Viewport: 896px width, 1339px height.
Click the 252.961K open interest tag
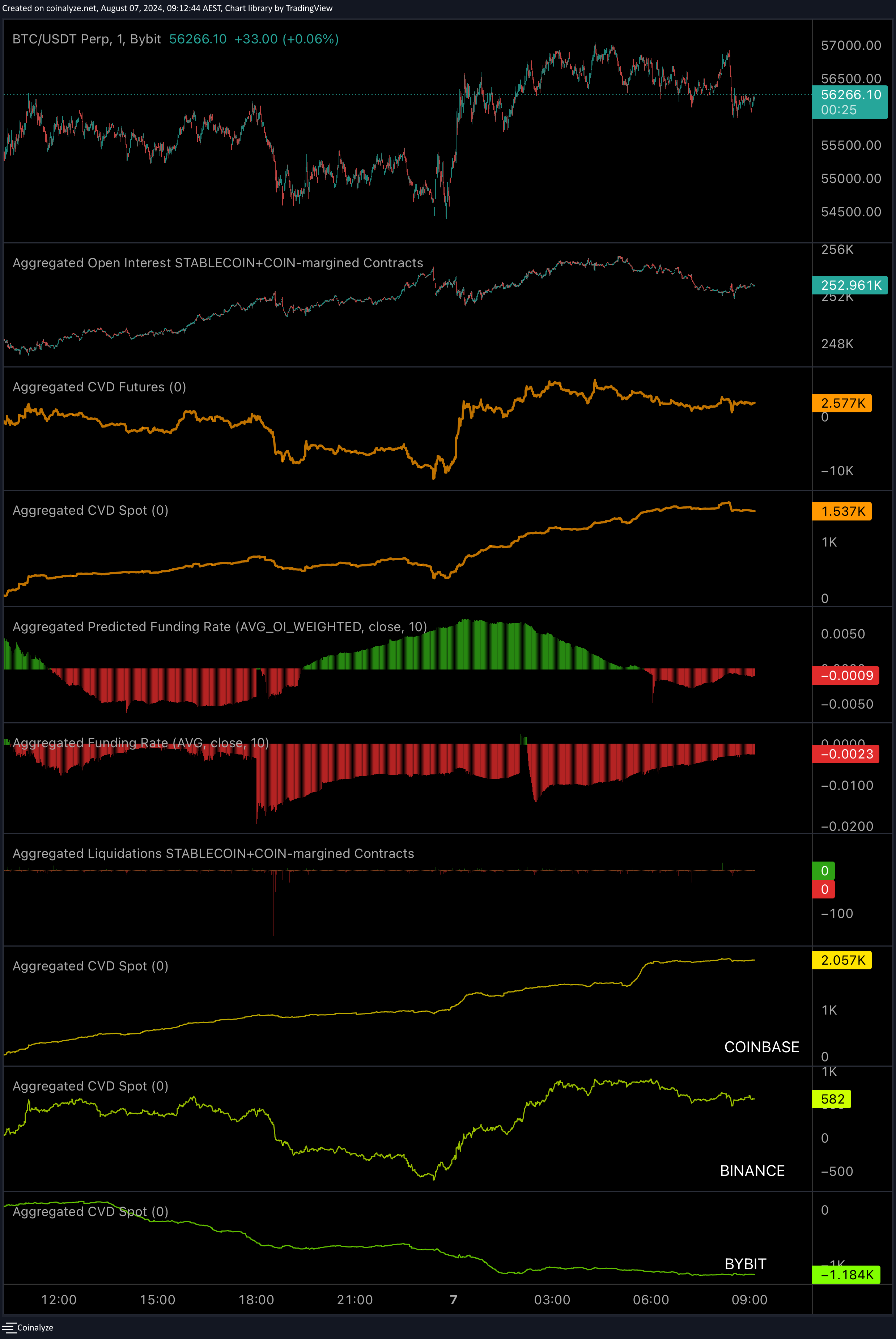pos(850,285)
